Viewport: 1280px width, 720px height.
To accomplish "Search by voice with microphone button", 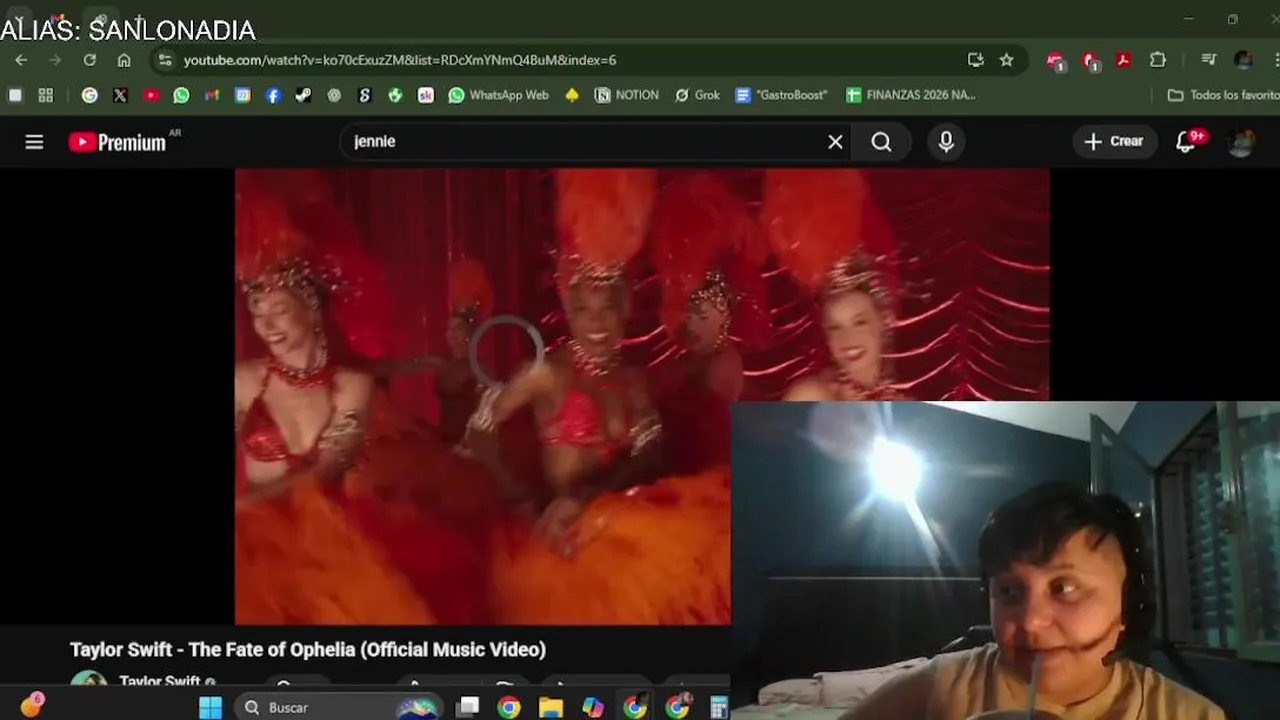I will (x=946, y=142).
